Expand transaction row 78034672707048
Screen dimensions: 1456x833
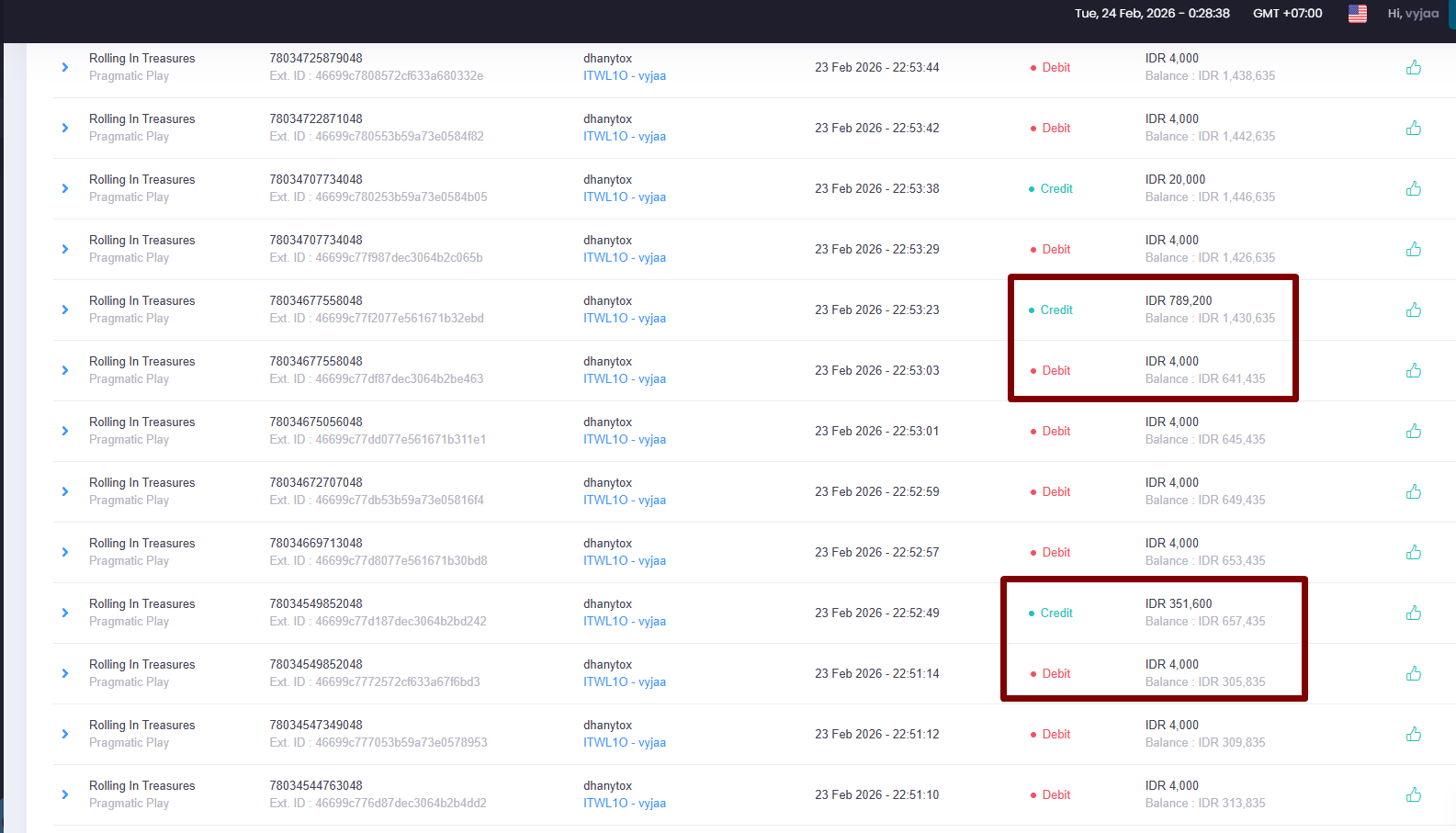65,491
